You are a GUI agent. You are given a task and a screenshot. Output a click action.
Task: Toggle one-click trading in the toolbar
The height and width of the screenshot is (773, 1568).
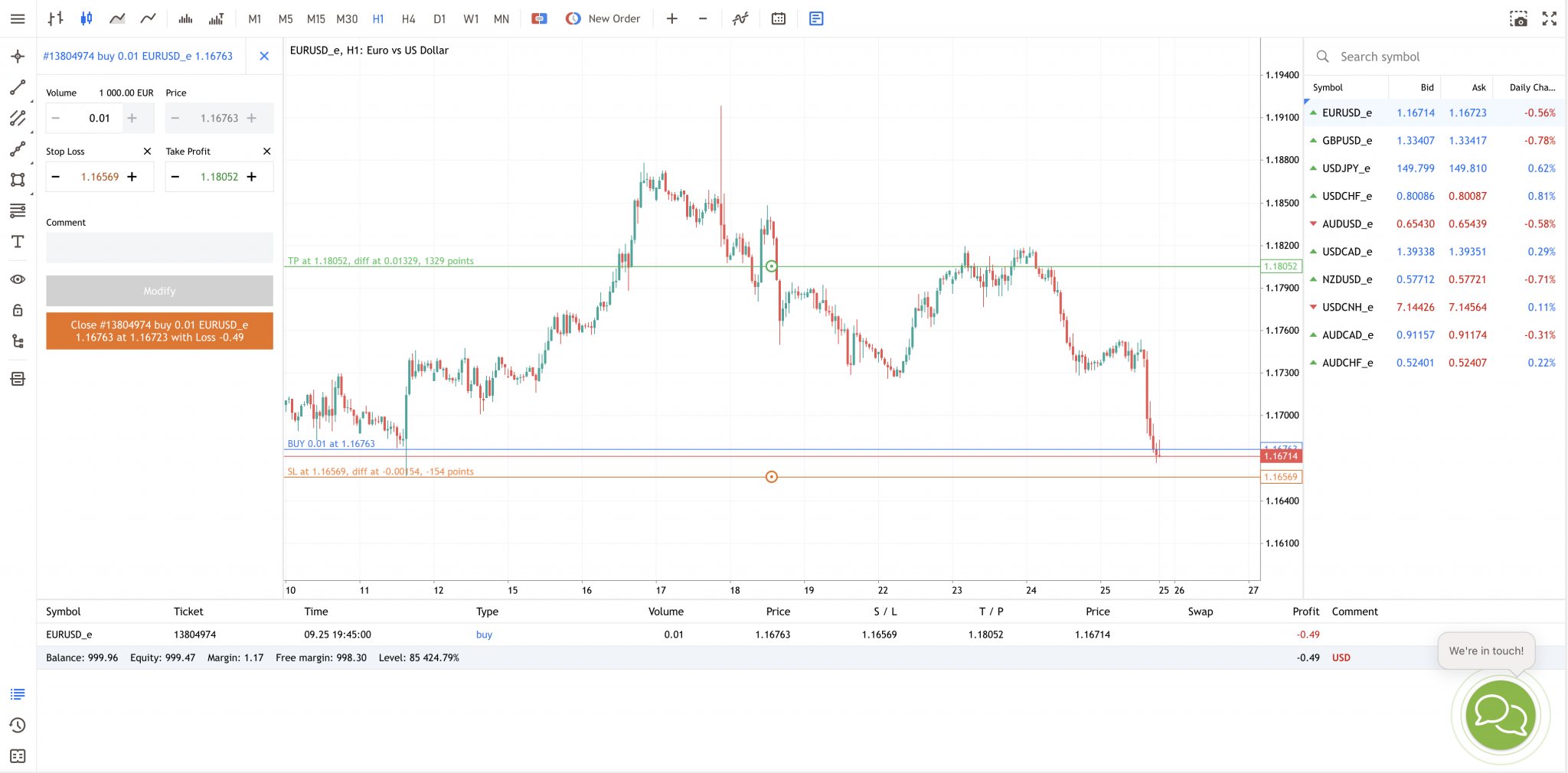(x=540, y=18)
